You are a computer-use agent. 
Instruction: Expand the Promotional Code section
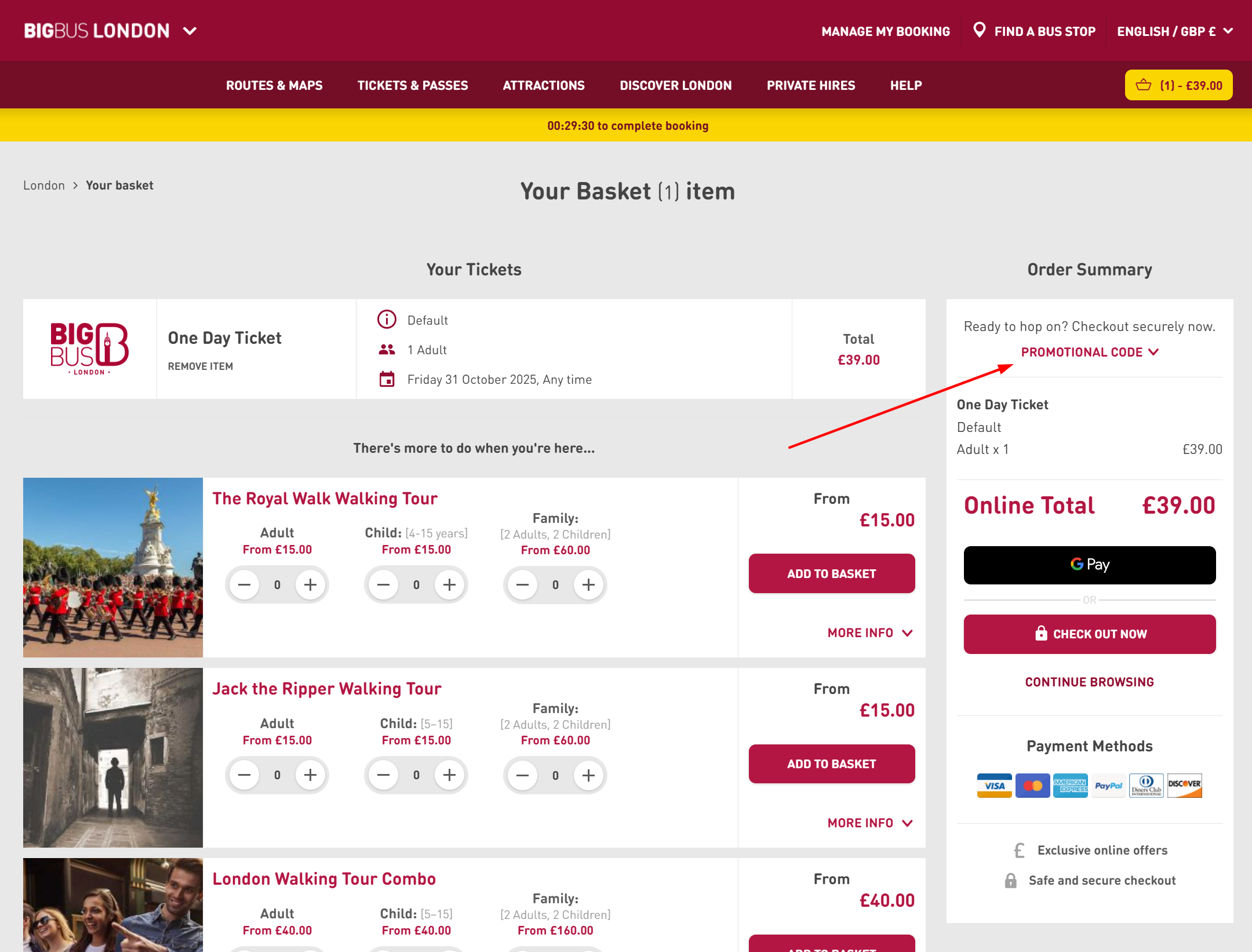1089,351
